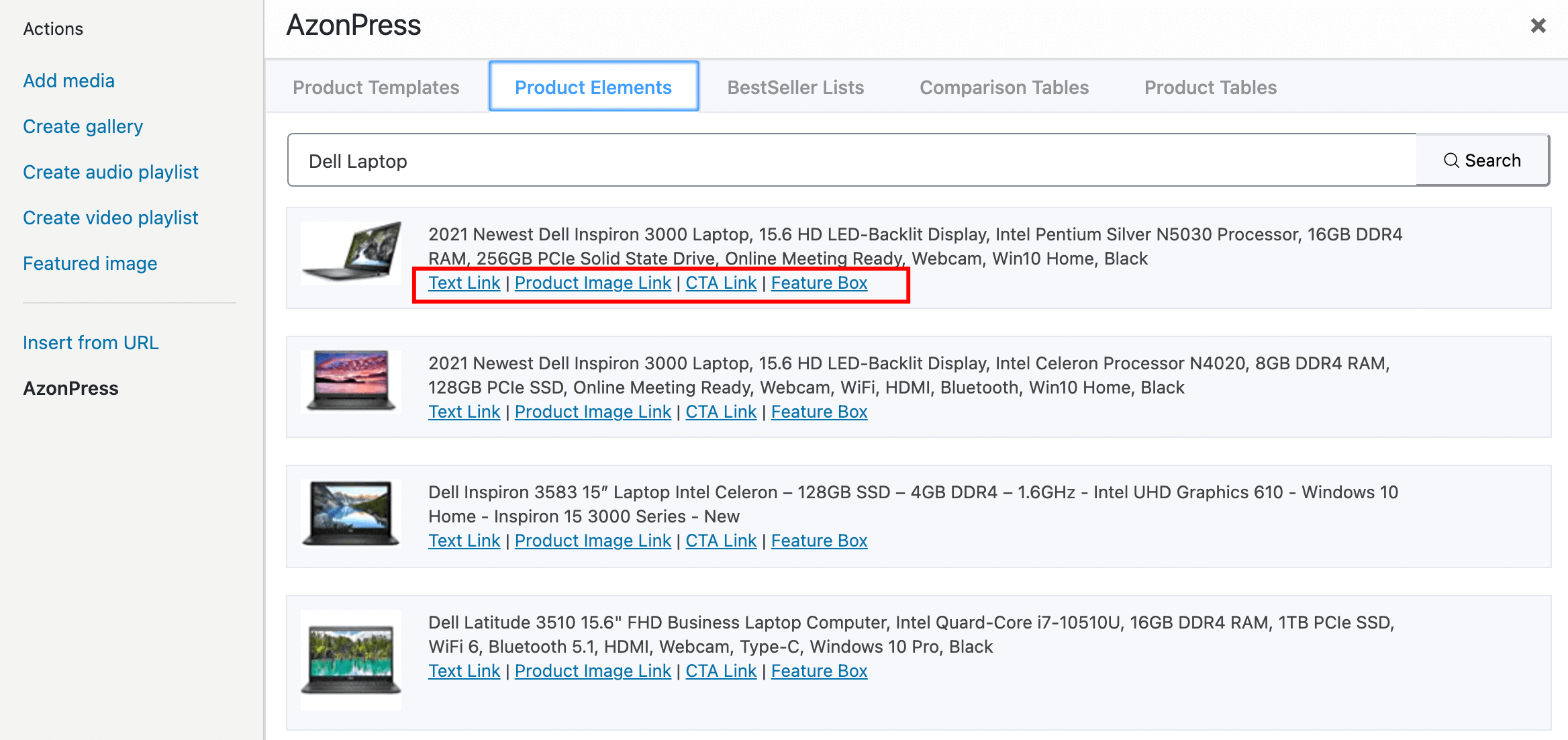Switch to the Product Templates tab
Viewport: 1568px width, 740px height.
[x=376, y=87]
